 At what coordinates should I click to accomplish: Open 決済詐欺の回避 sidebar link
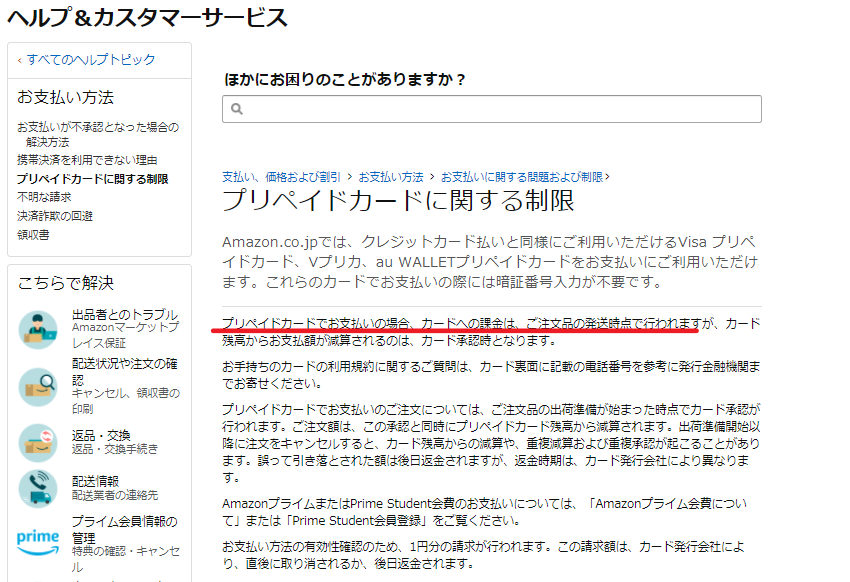point(55,216)
